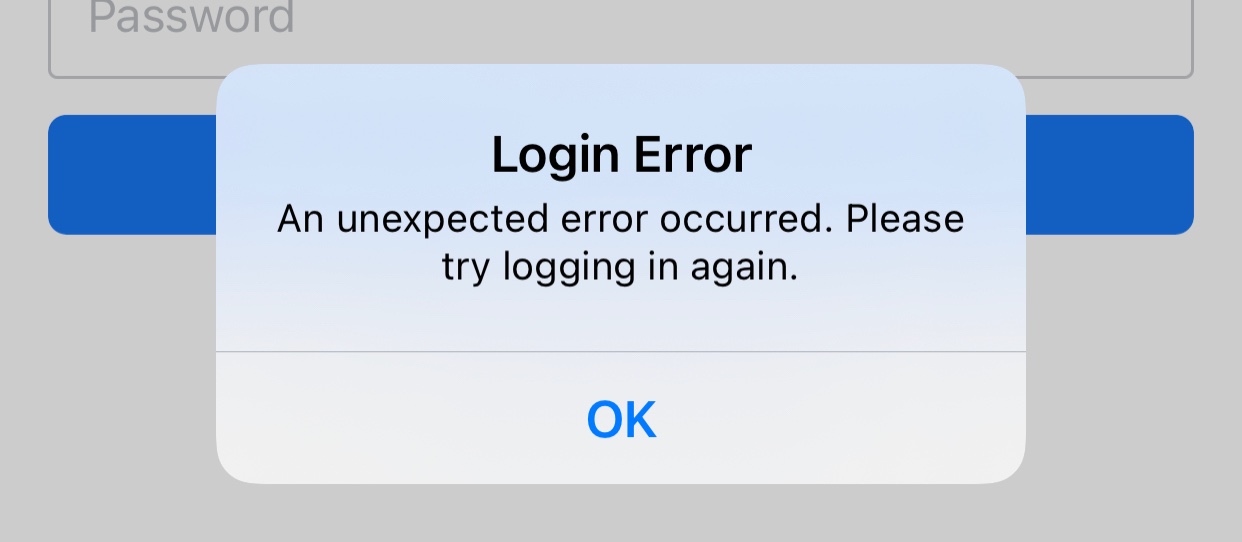Close the error popup via the OK label
This screenshot has height=542, width=1242.
pos(621,419)
